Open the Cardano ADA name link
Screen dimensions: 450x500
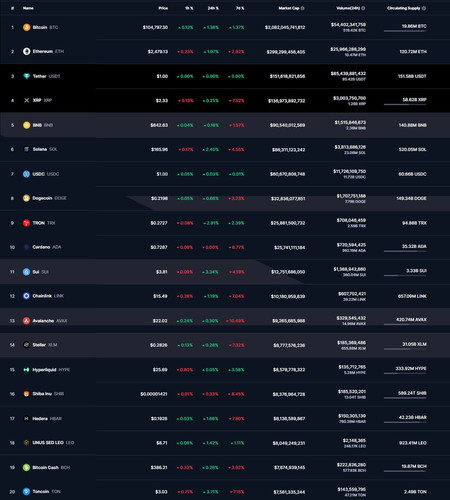point(47,247)
